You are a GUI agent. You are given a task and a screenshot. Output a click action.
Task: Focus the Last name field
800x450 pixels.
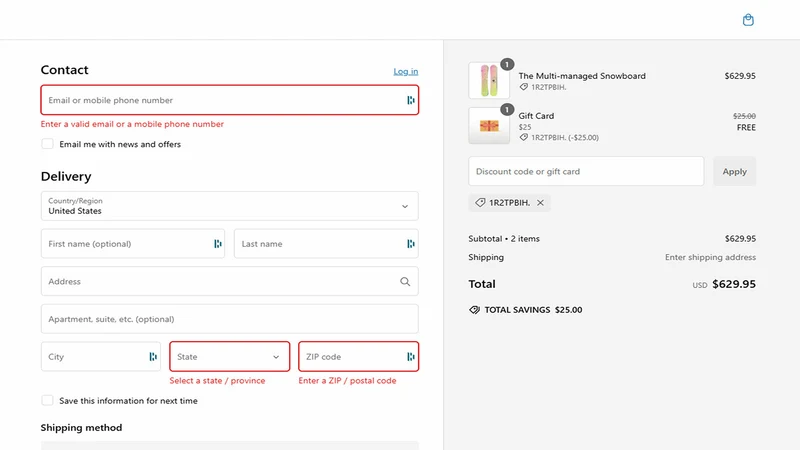click(x=326, y=244)
